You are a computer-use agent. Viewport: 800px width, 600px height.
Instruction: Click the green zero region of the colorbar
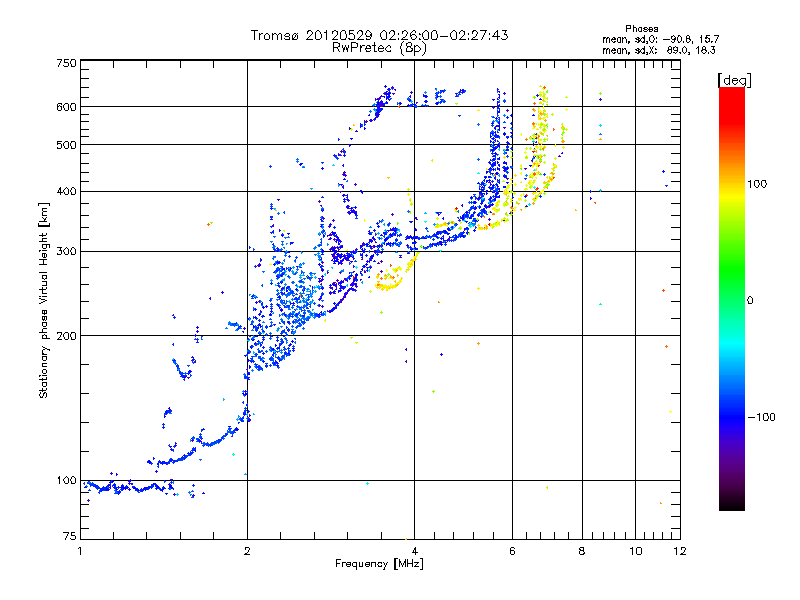(x=732, y=286)
